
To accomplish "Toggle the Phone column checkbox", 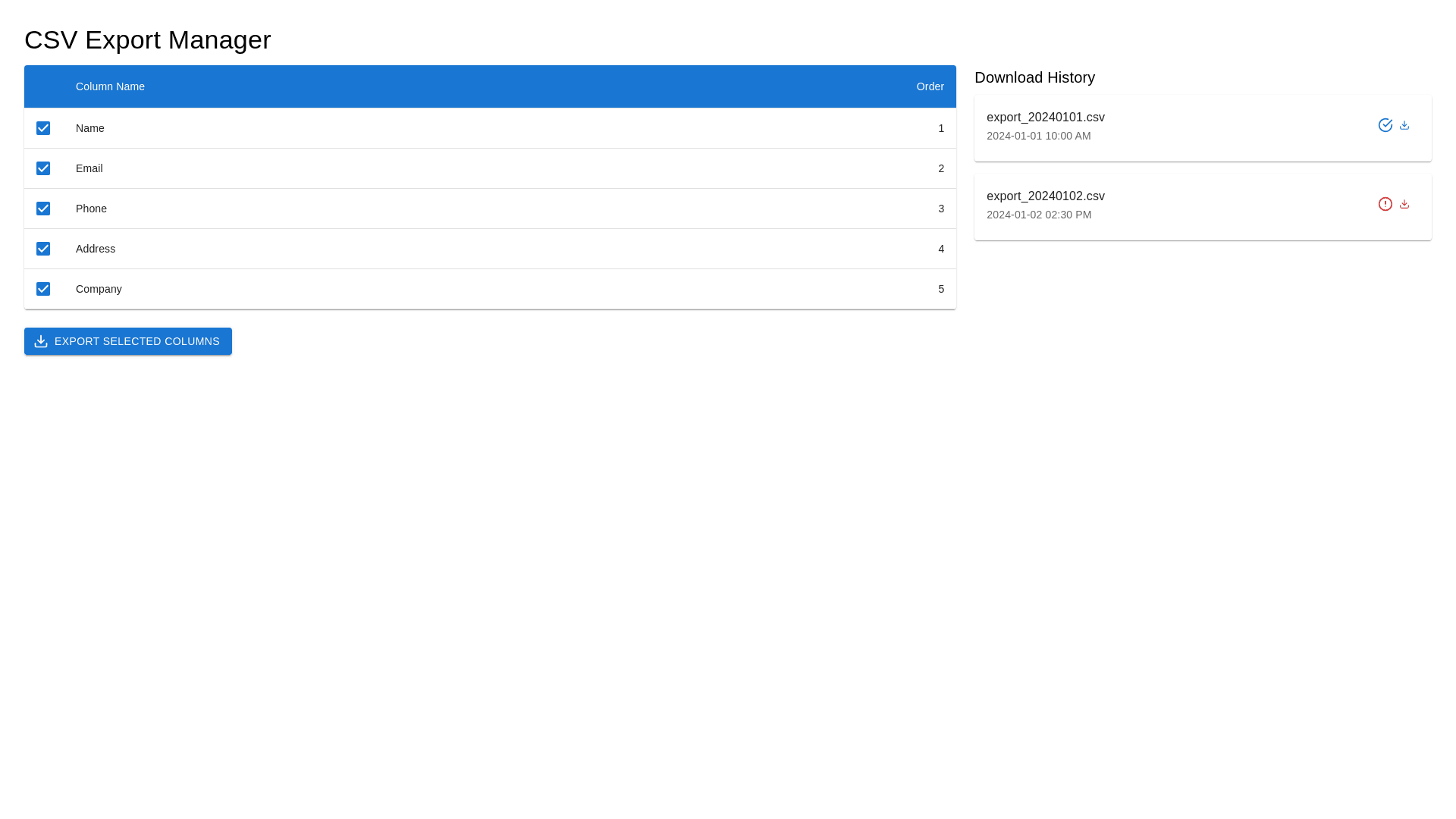I will pos(43,209).
